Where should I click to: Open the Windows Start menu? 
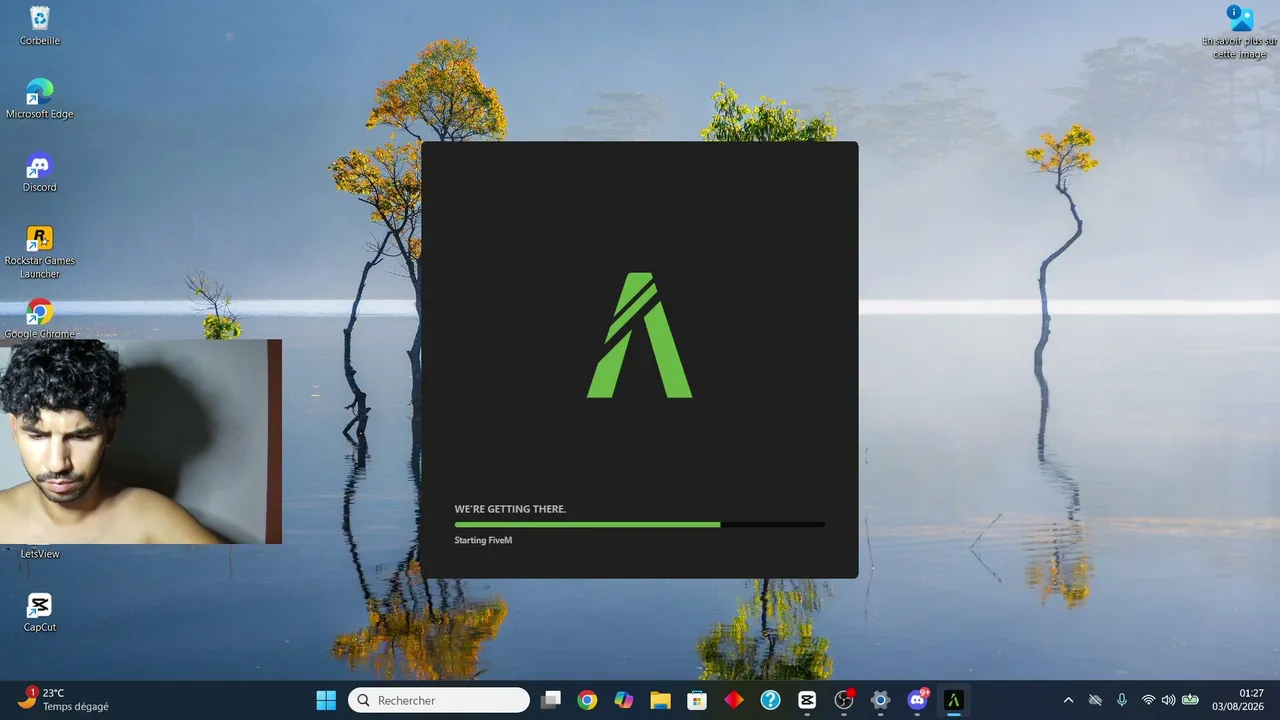tap(326, 700)
